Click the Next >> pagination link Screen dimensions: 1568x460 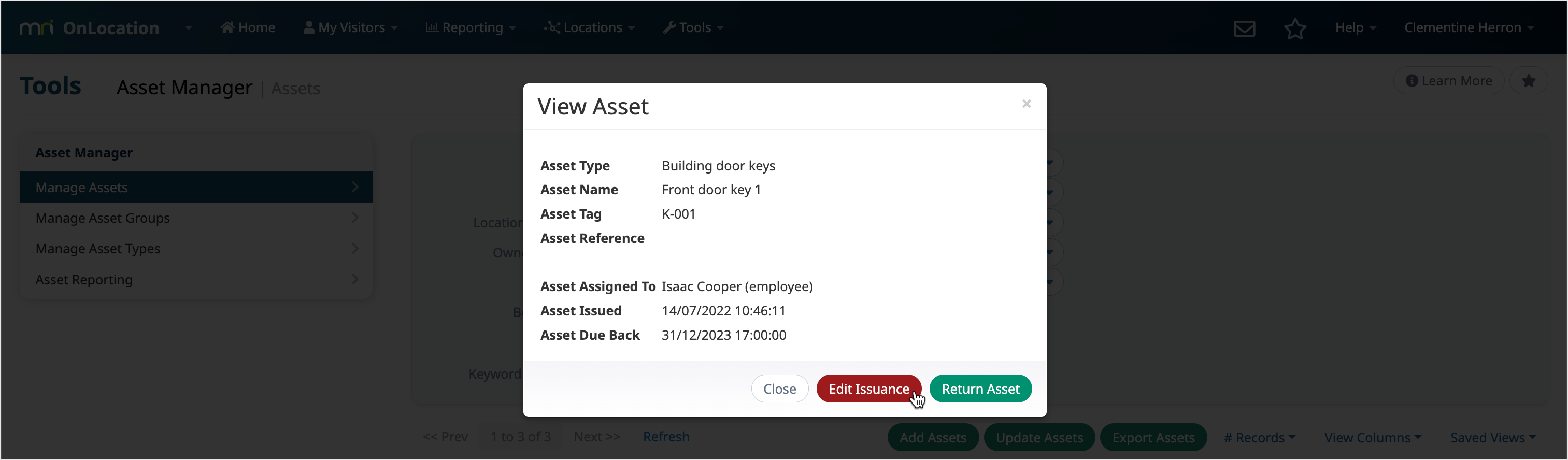596,437
